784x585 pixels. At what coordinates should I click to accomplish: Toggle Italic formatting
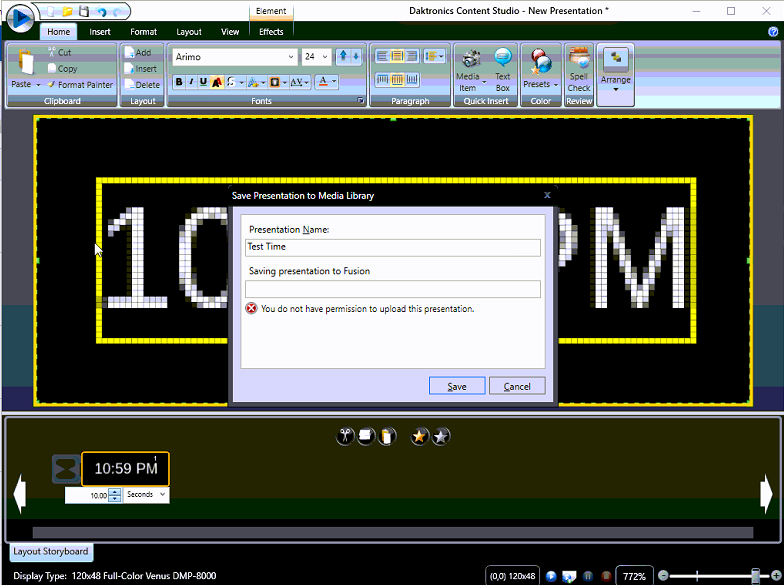pyautogui.click(x=191, y=82)
